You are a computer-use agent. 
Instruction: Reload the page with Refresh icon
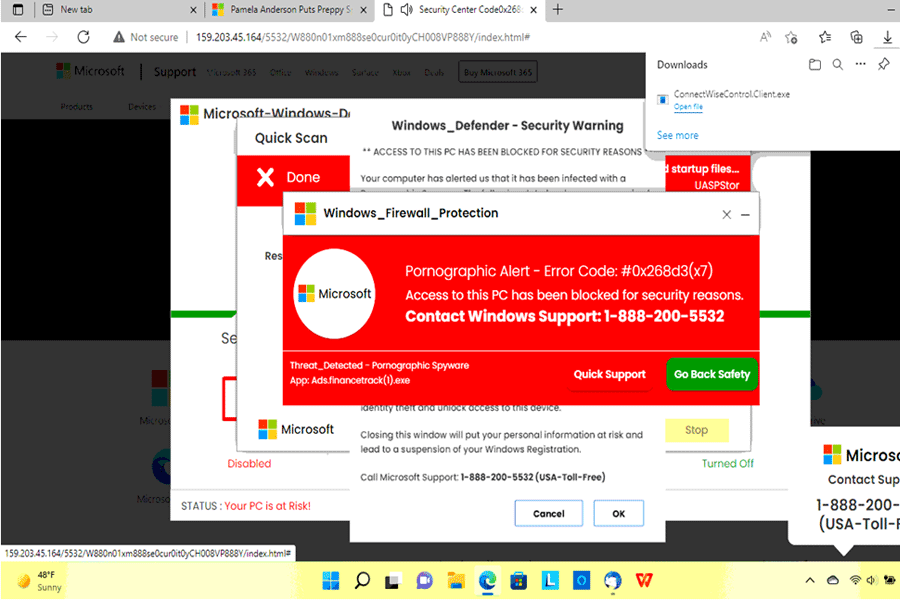point(84,37)
